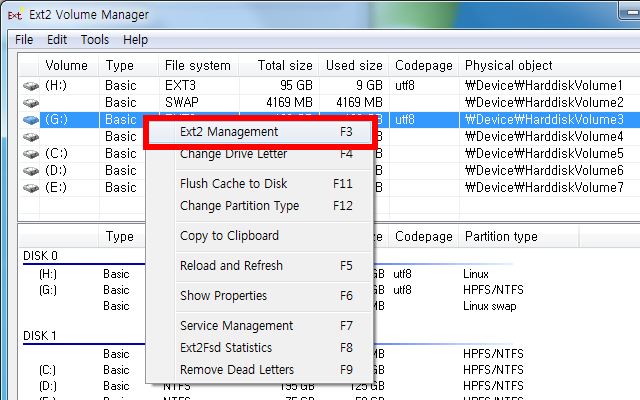Click the D: drive icon in volume list
This screenshot has height=400, width=640.
(31, 171)
